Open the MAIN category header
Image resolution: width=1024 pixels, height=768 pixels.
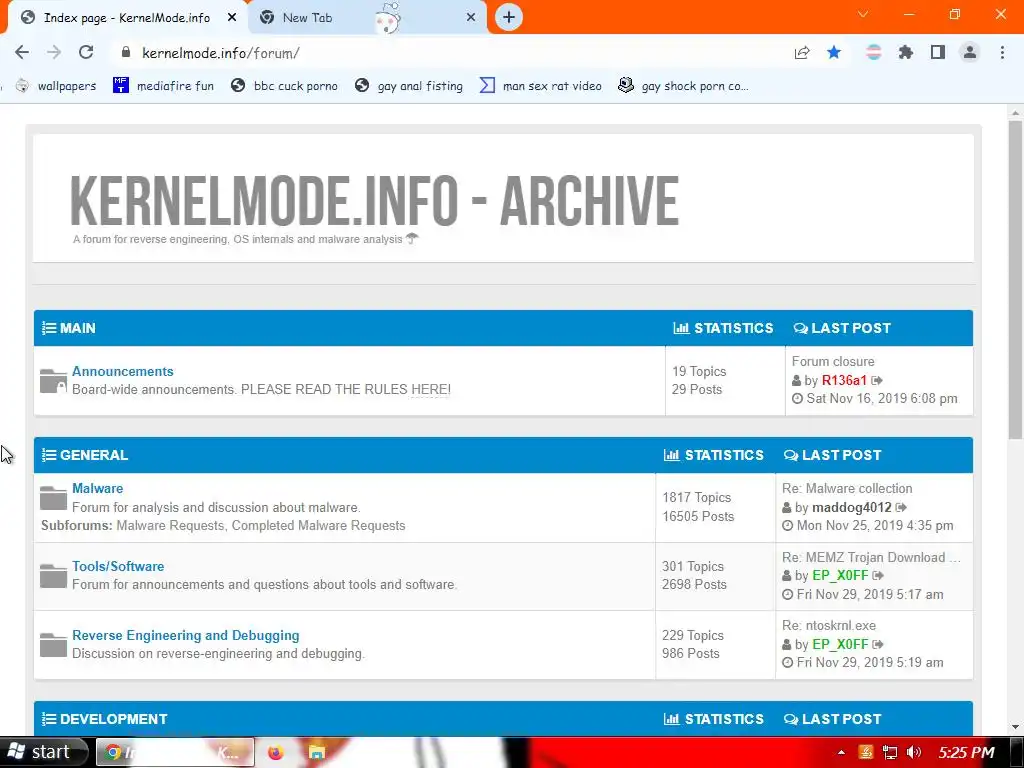(x=77, y=328)
